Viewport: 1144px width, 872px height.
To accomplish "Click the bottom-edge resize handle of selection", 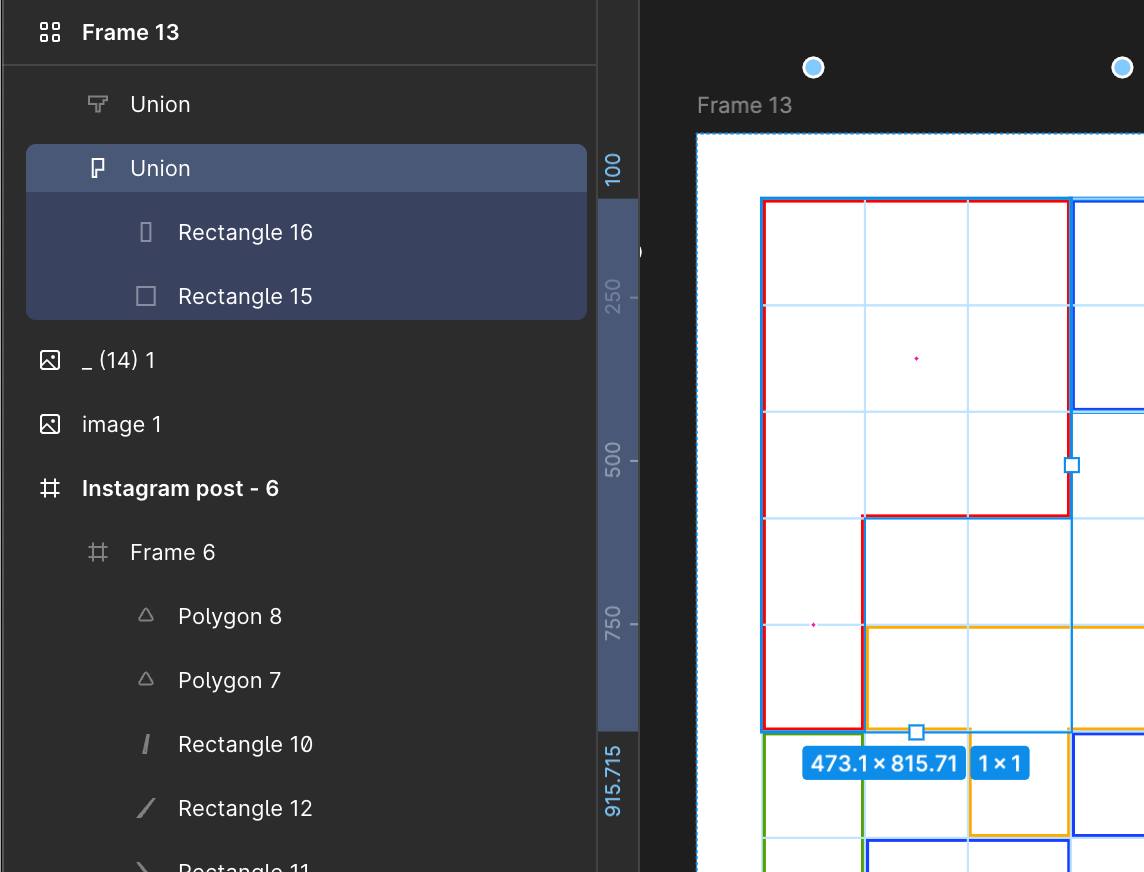I will (916, 732).
